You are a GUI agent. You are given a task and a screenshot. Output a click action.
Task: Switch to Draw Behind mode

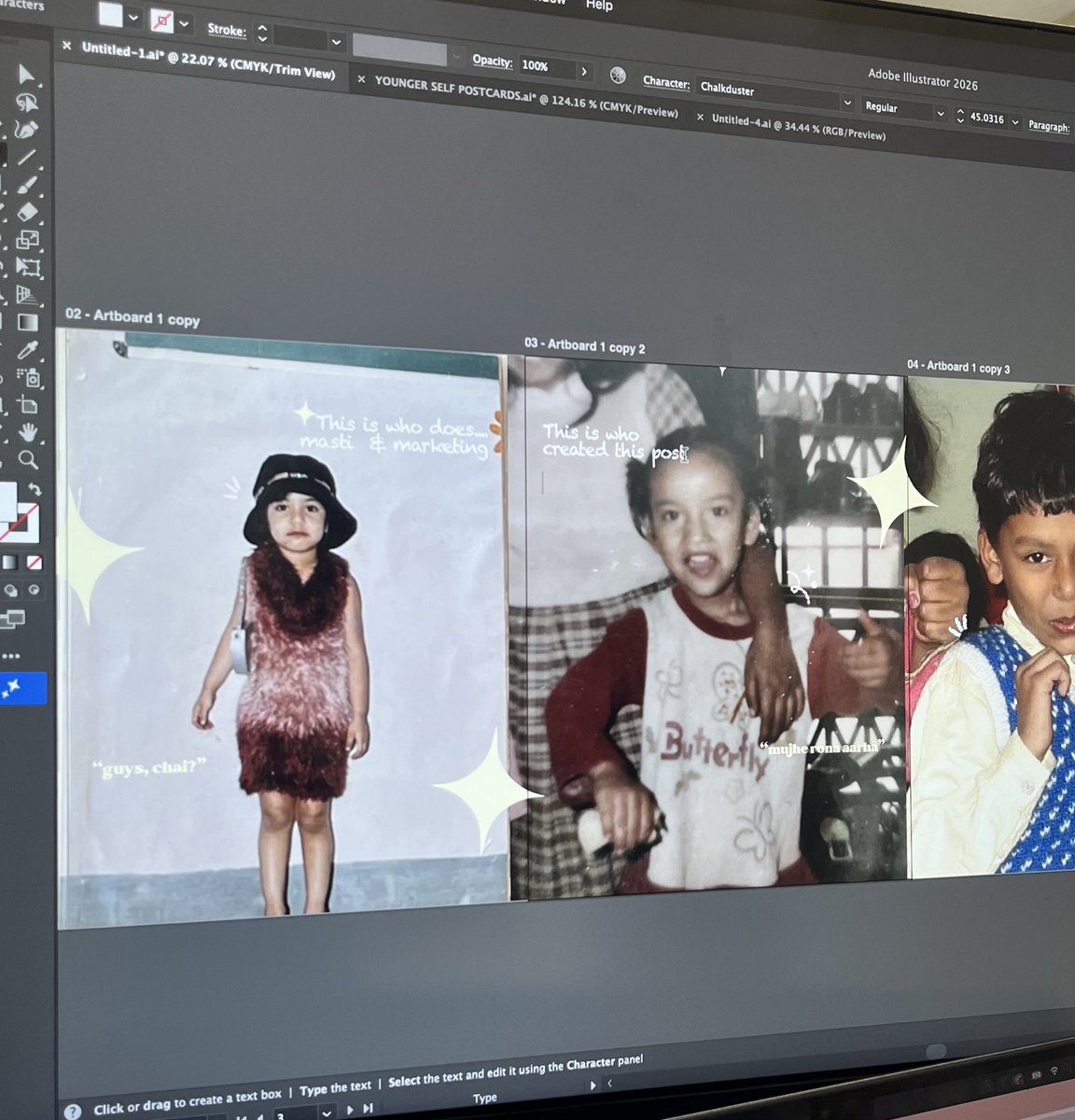[x=11, y=590]
